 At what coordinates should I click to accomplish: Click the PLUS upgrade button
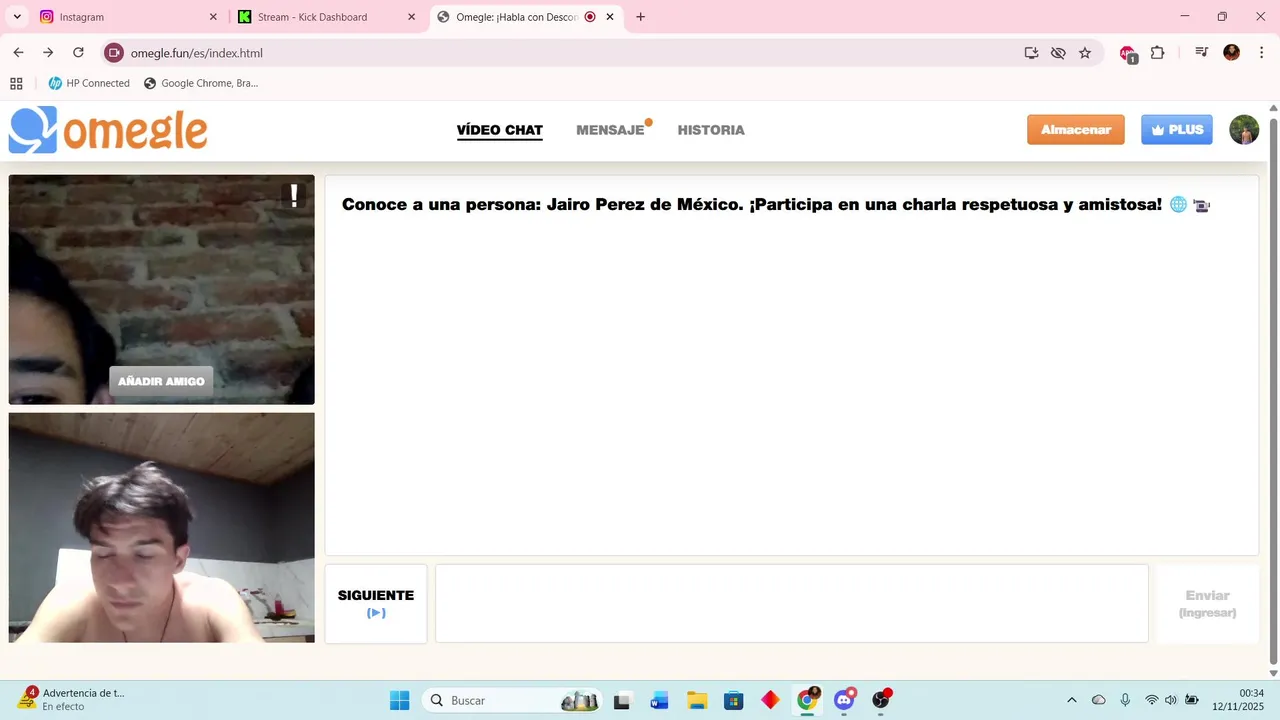1177,130
